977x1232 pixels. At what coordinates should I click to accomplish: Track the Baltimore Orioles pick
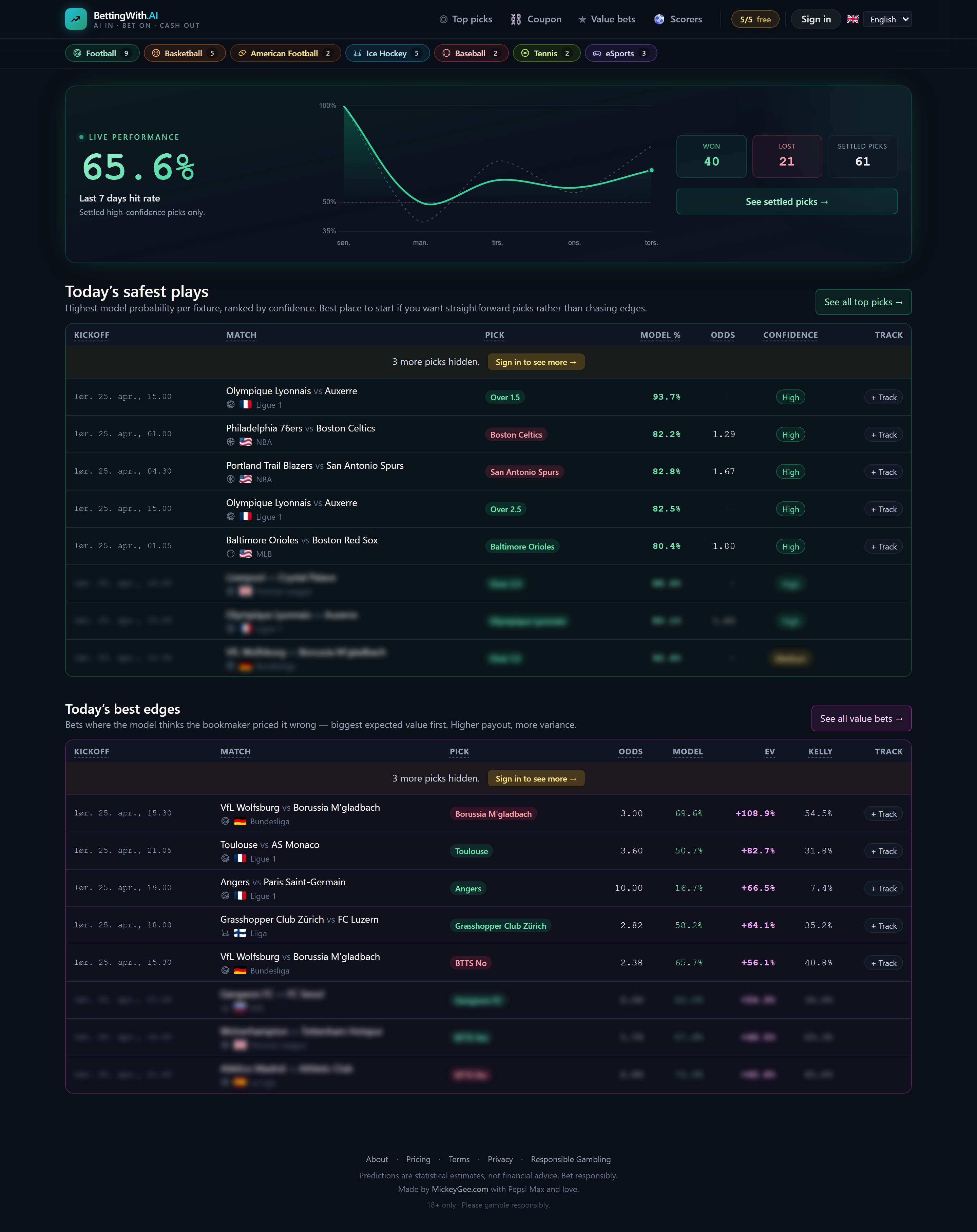(883, 547)
